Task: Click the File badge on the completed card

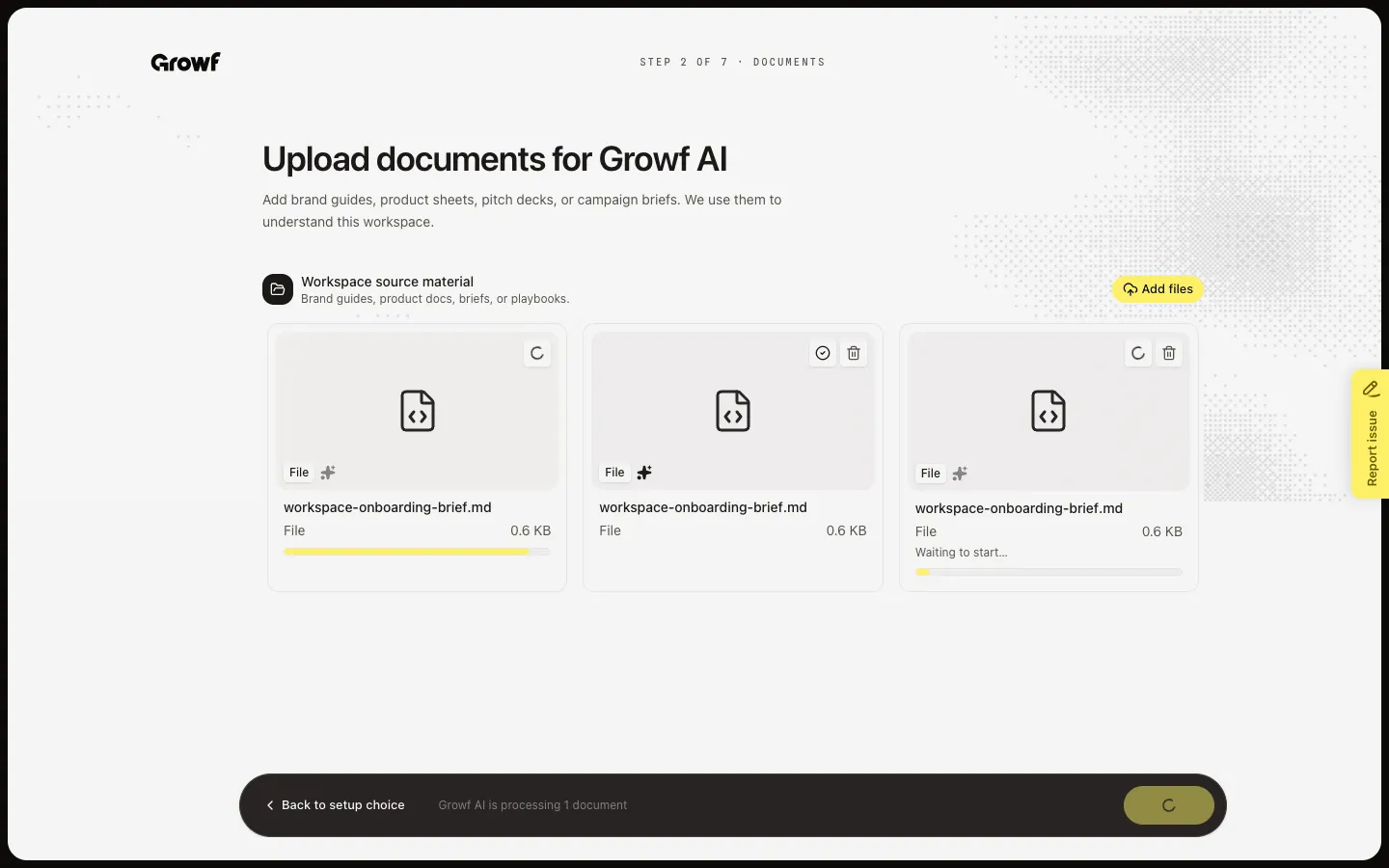Action: [614, 473]
